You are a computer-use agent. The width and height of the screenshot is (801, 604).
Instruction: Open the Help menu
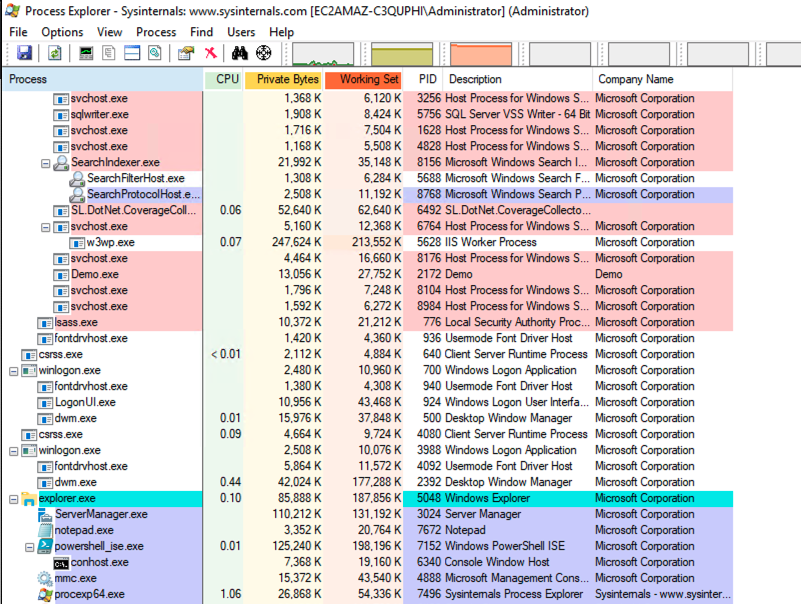(x=281, y=32)
